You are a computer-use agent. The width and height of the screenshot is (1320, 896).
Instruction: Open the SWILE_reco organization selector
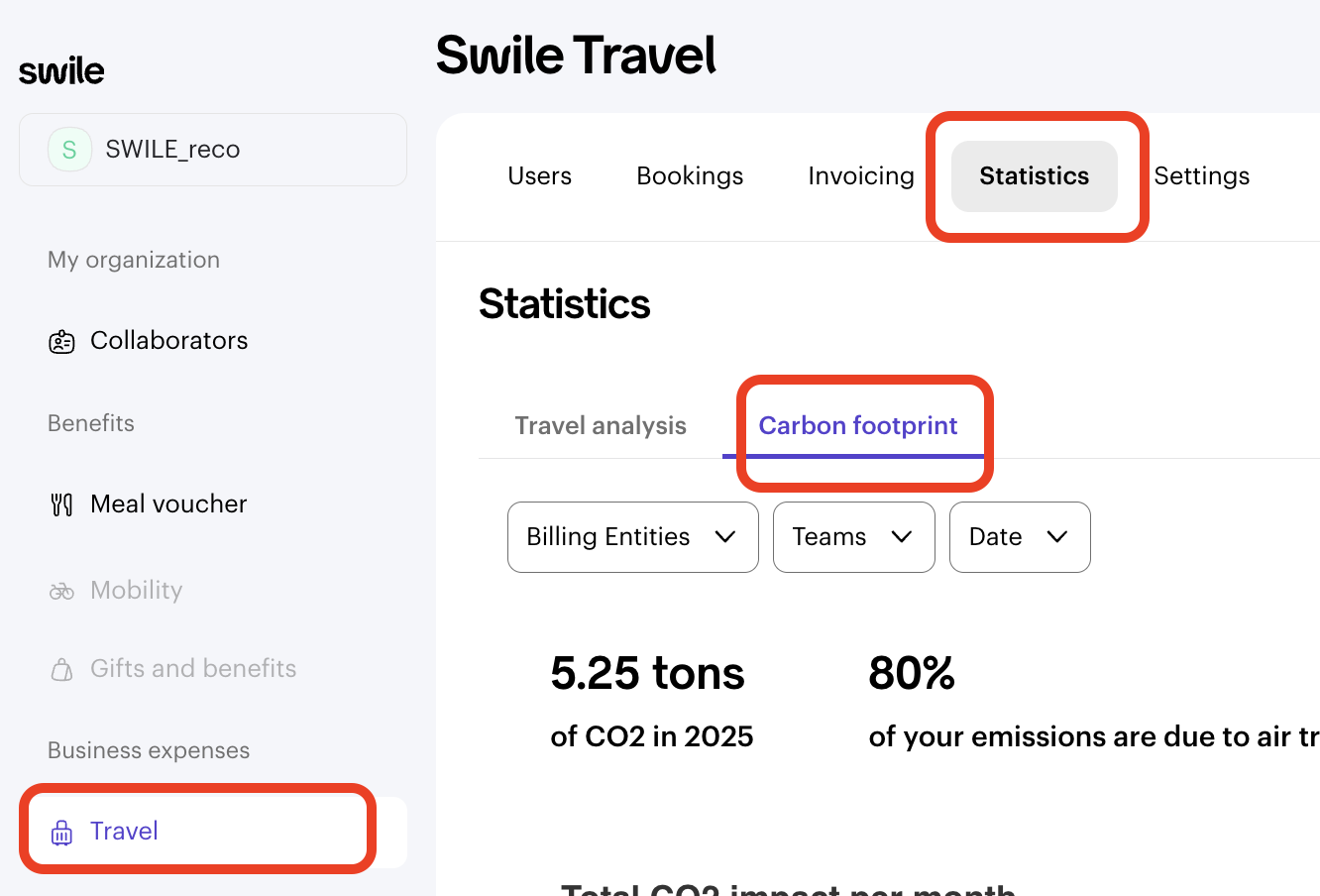[213, 150]
